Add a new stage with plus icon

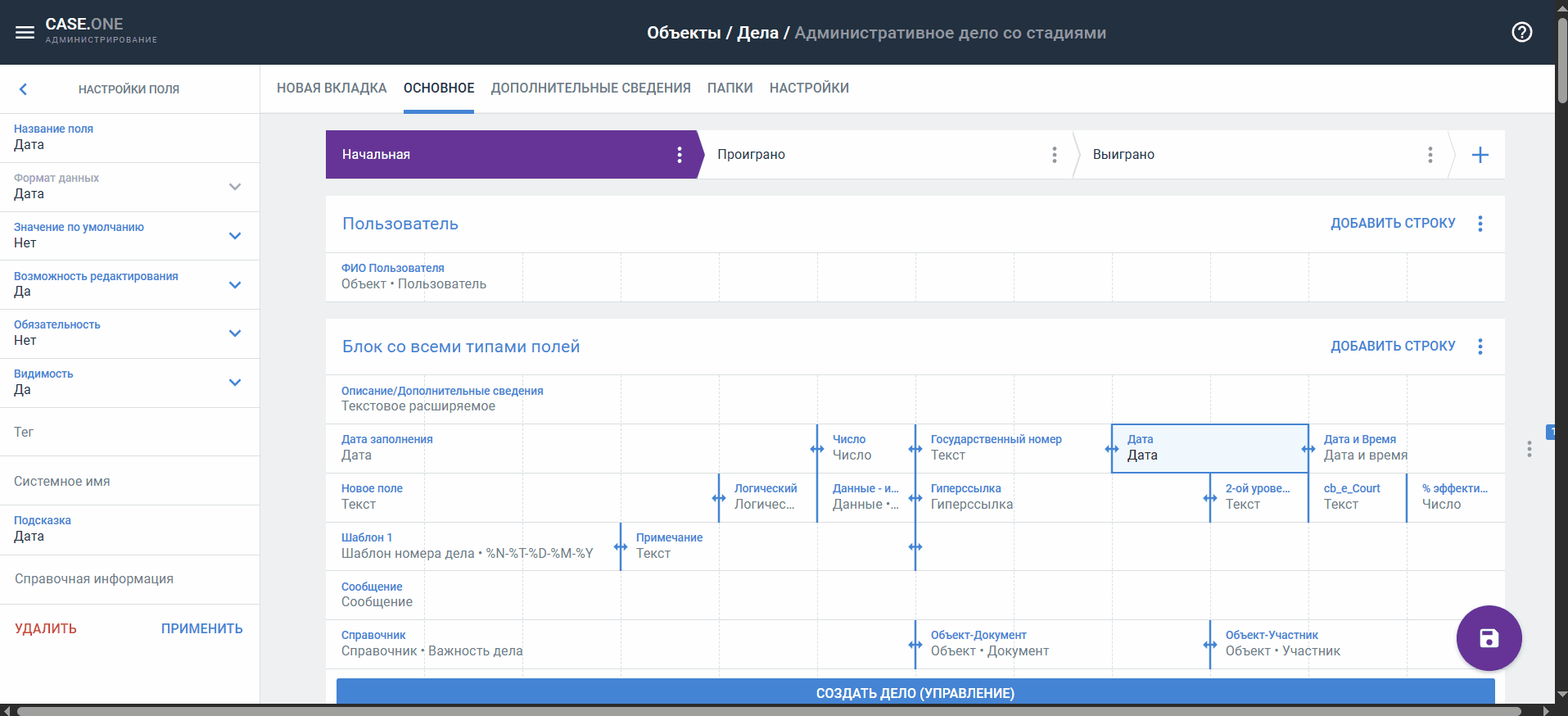[x=1480, y=155]
